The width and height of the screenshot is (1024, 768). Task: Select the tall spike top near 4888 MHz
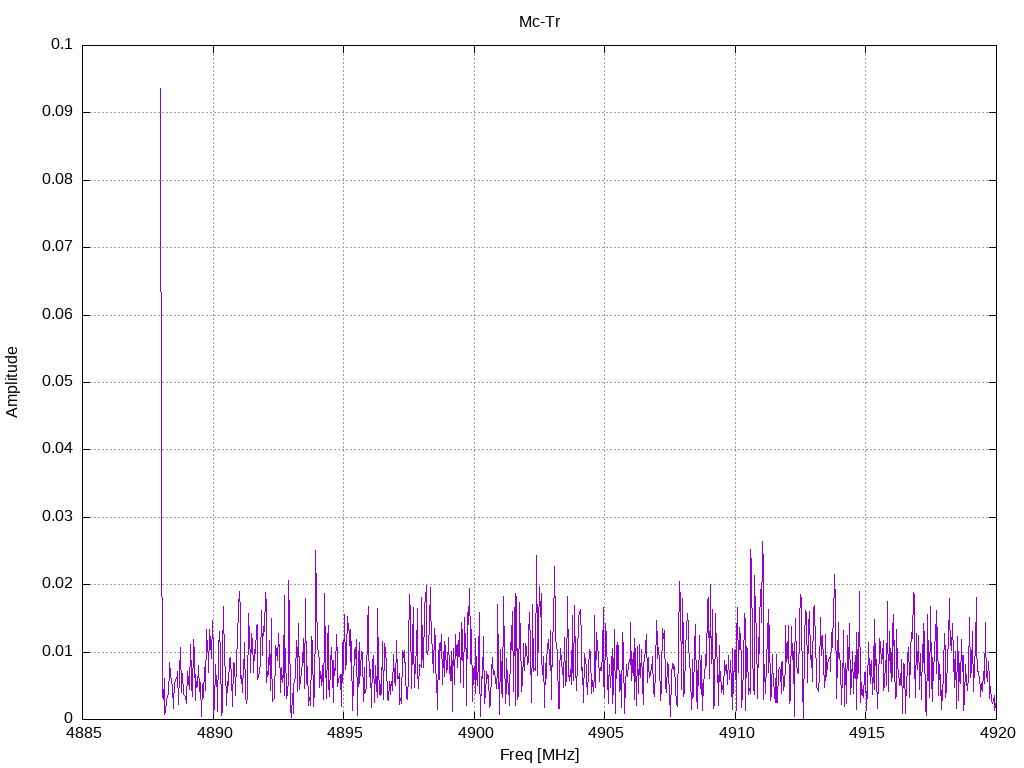click(x=160, y=90)
